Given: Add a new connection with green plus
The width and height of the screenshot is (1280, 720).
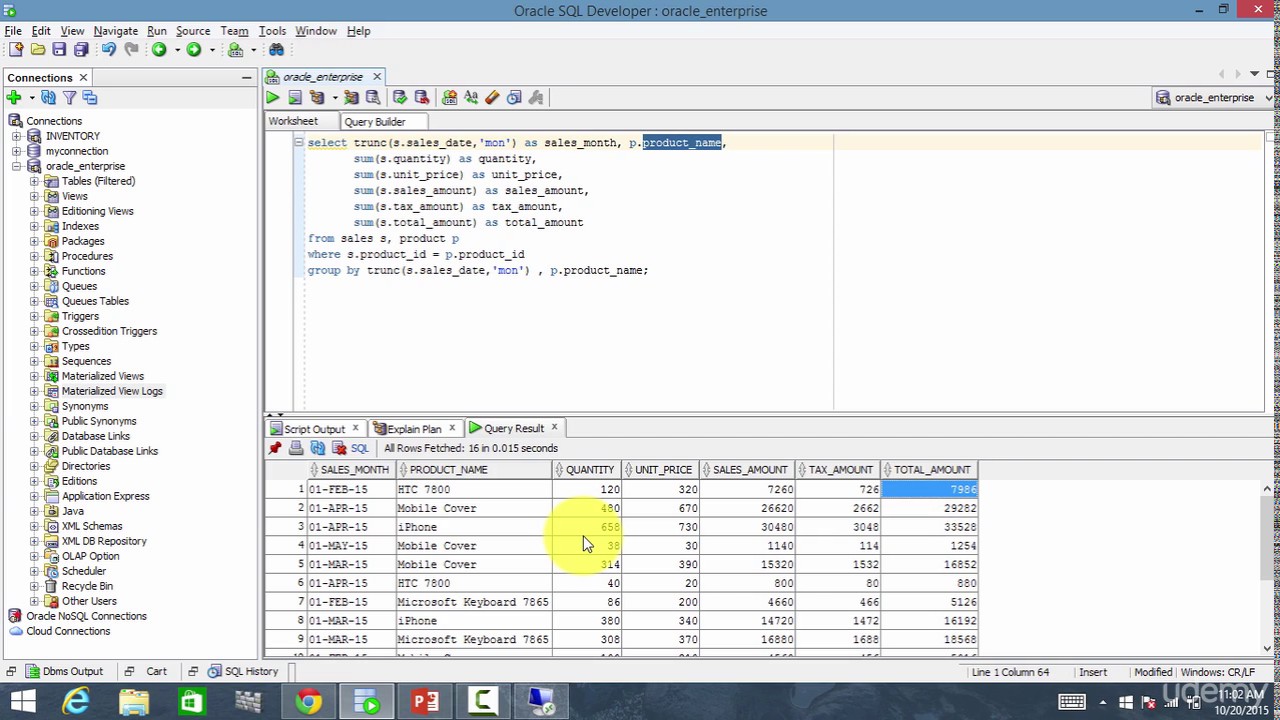Looking at the screenshot, I should 14,97.
